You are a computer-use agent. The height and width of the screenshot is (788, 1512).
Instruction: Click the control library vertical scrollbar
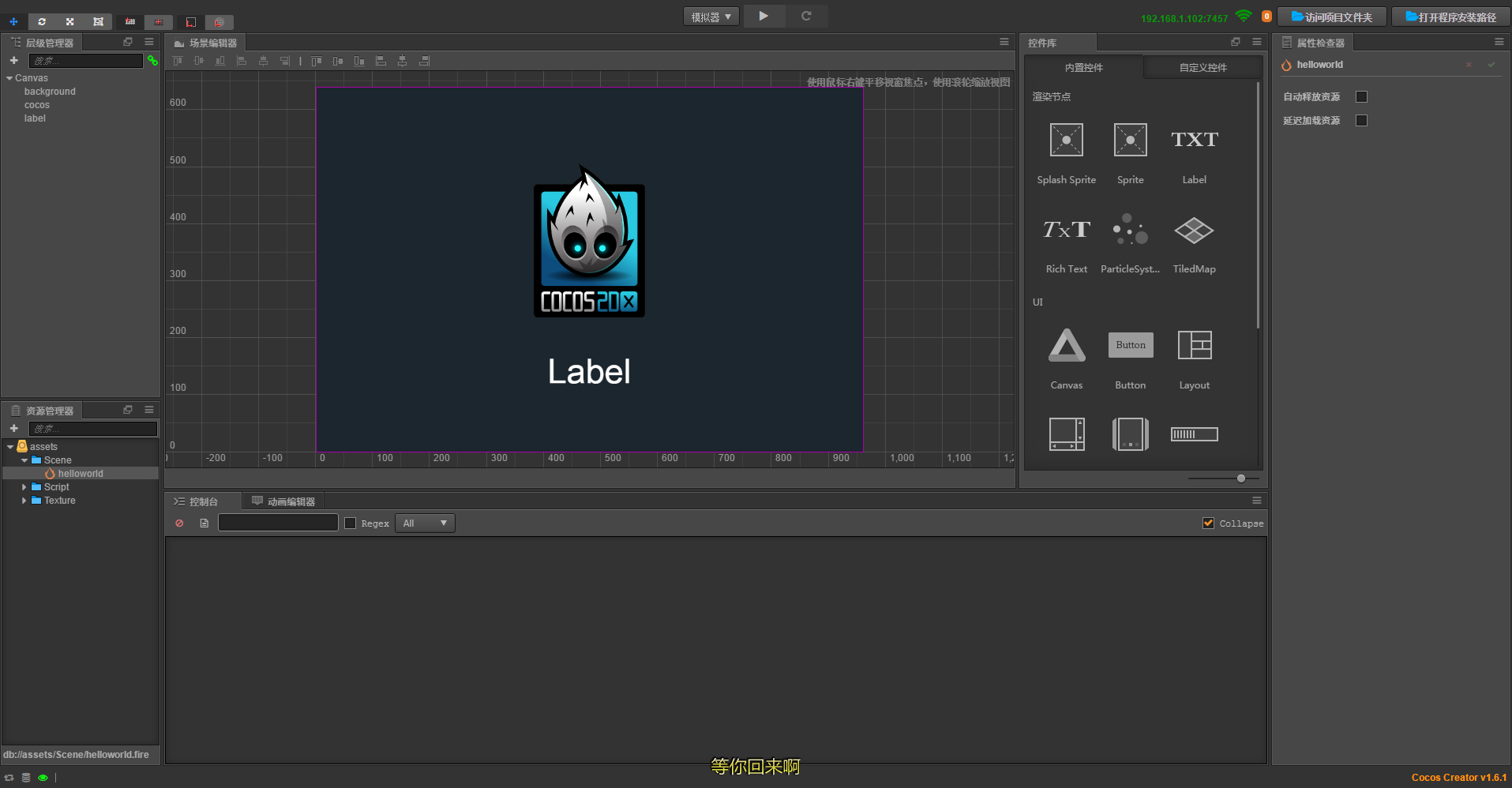[x=1258, y=205]
